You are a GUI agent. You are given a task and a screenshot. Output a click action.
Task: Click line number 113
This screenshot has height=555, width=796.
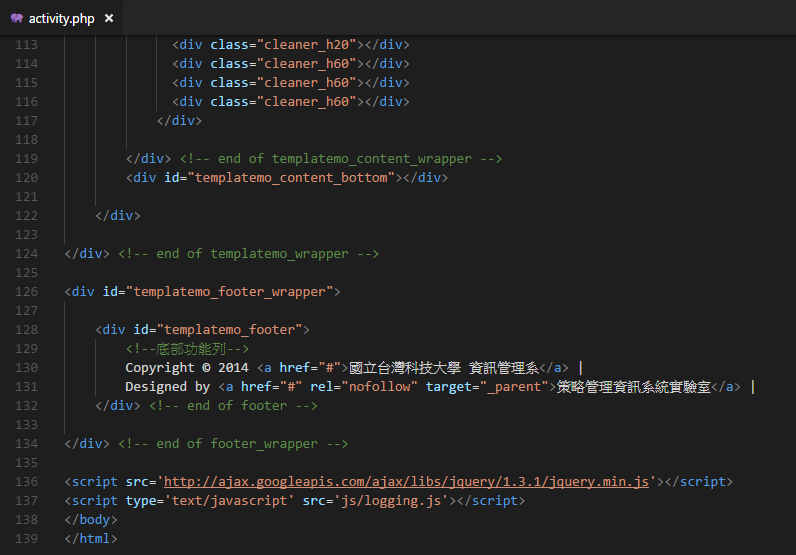tap(26, 45)
